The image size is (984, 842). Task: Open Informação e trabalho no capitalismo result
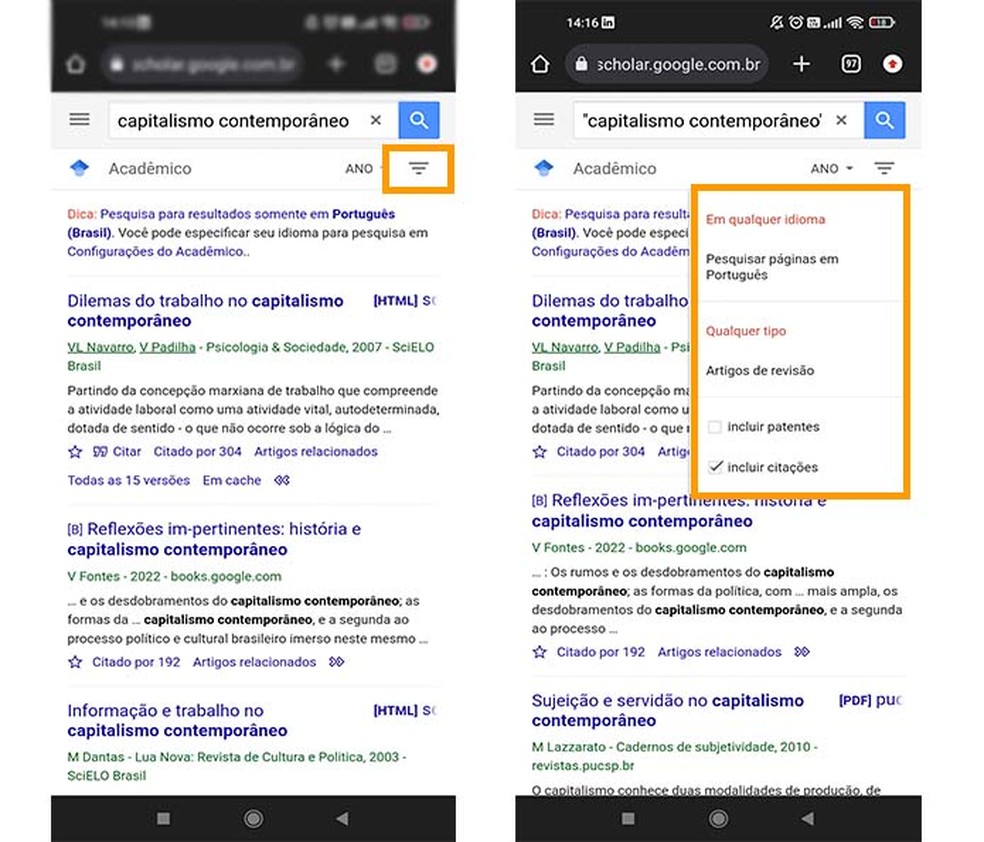[x=177, y=720]
